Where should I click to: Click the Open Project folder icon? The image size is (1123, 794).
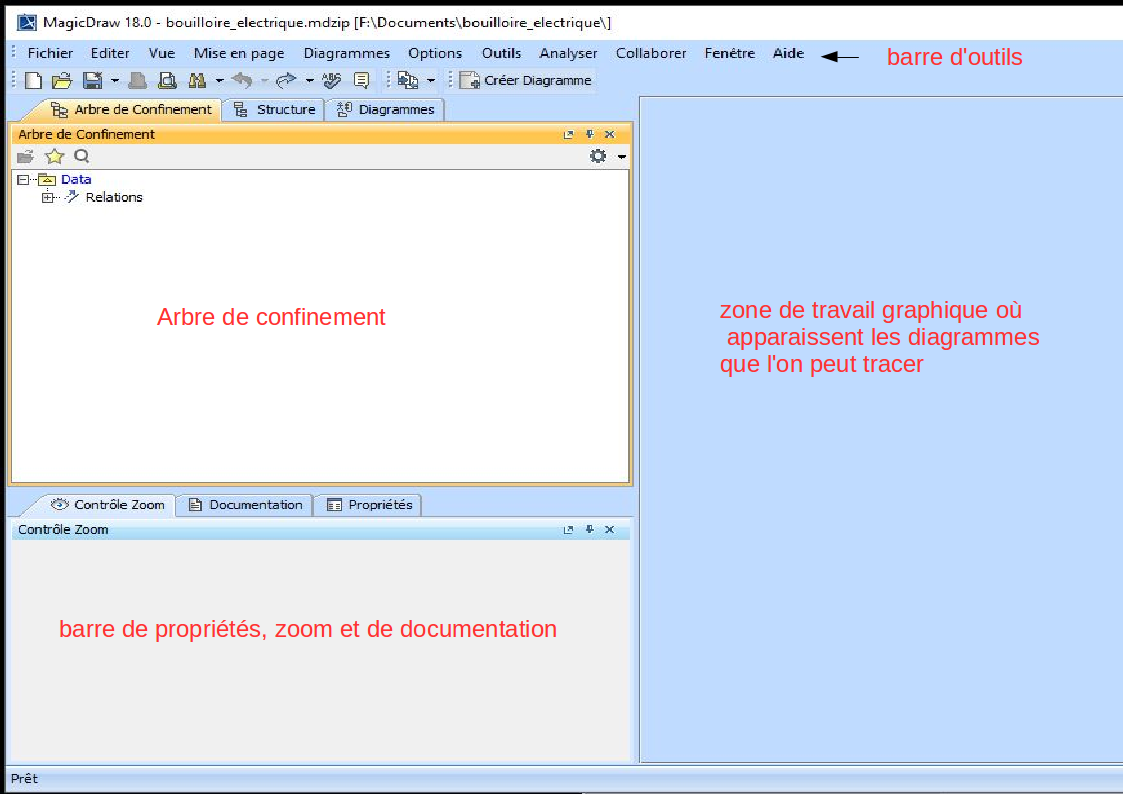61,81
